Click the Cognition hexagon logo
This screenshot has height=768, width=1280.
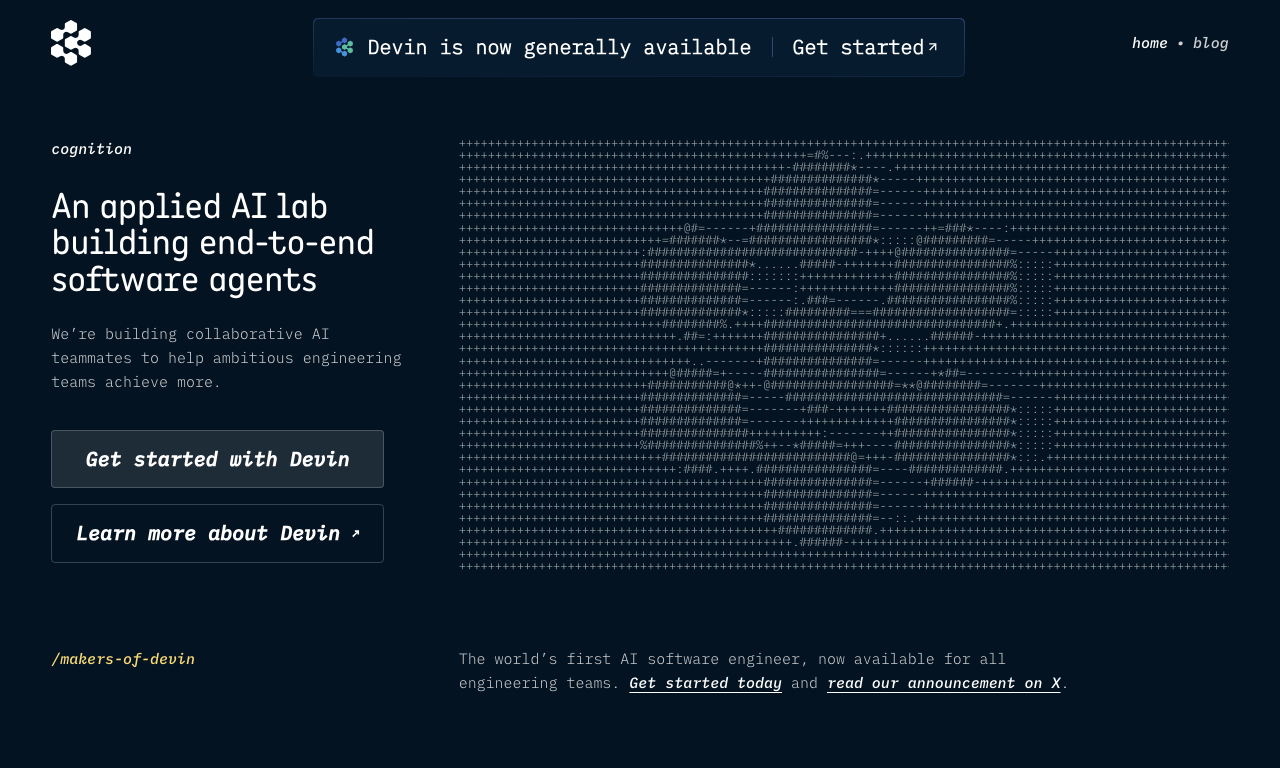point(71,43)
